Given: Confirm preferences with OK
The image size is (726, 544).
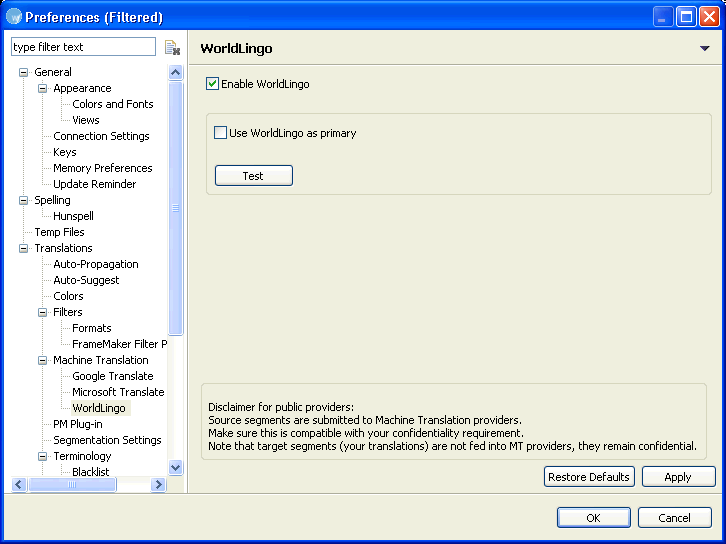Looking at the screenshot, I should pyautogui.click(x=594, y=518).
